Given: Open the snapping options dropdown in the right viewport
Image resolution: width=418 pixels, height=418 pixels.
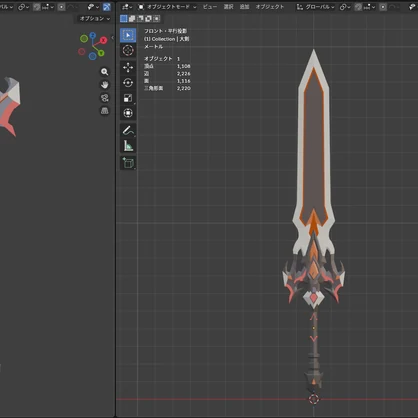Looking at the screenshot, I should pos(369,7).
